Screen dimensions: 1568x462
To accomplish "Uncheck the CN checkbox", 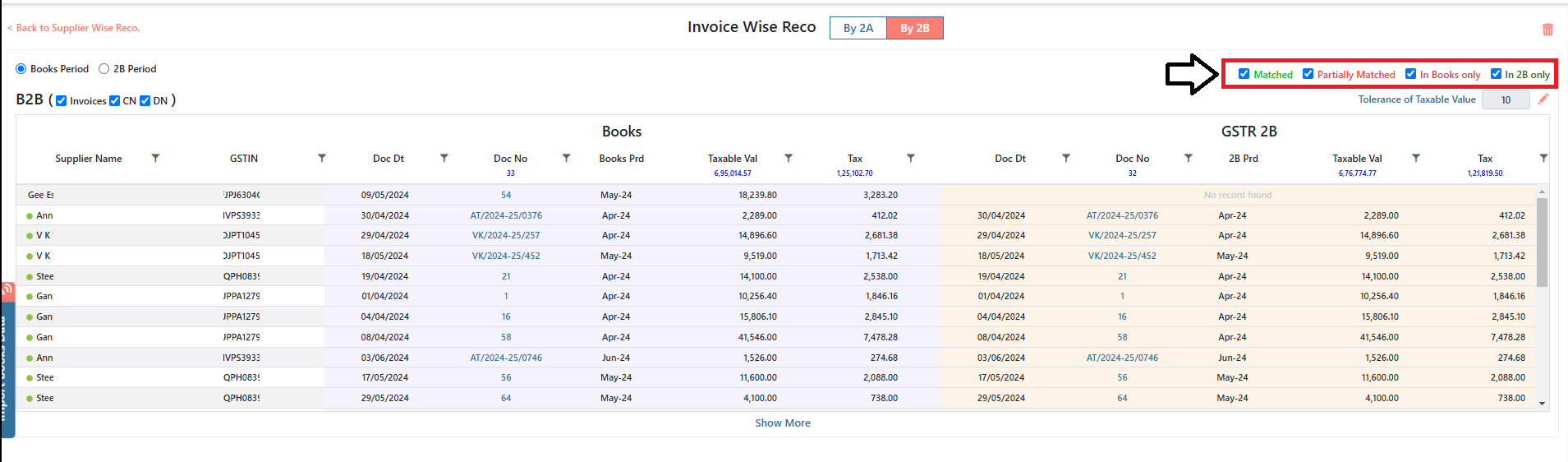I will [x=115, y=101].
